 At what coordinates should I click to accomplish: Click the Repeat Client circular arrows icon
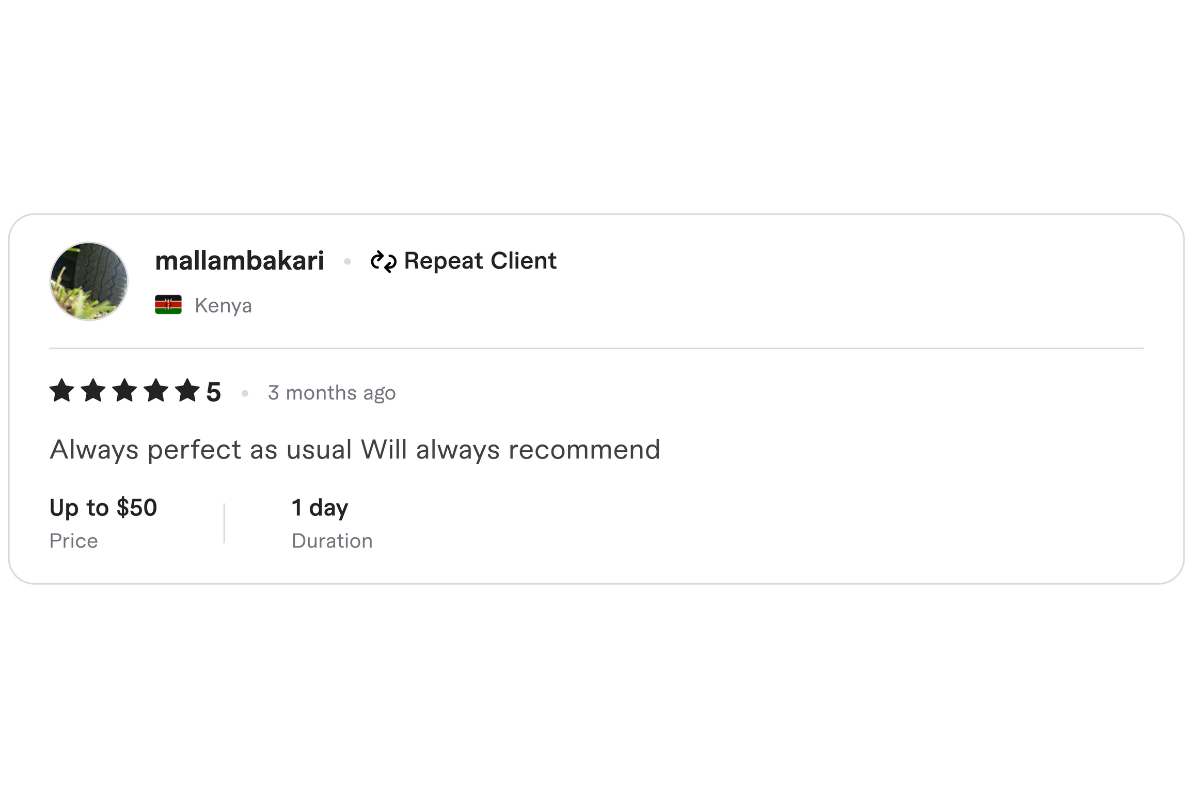coord(385,261)
